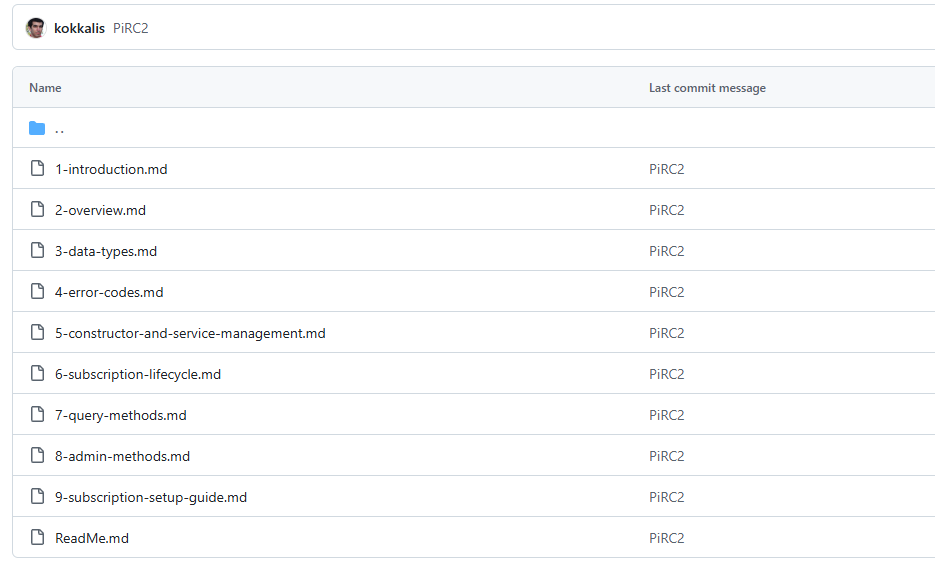This screenshot has width=935, height=571.
Task: Click PiRC2 commit message for 1-introduction.md
Action: pyautogui.click(x=666, y=169)
